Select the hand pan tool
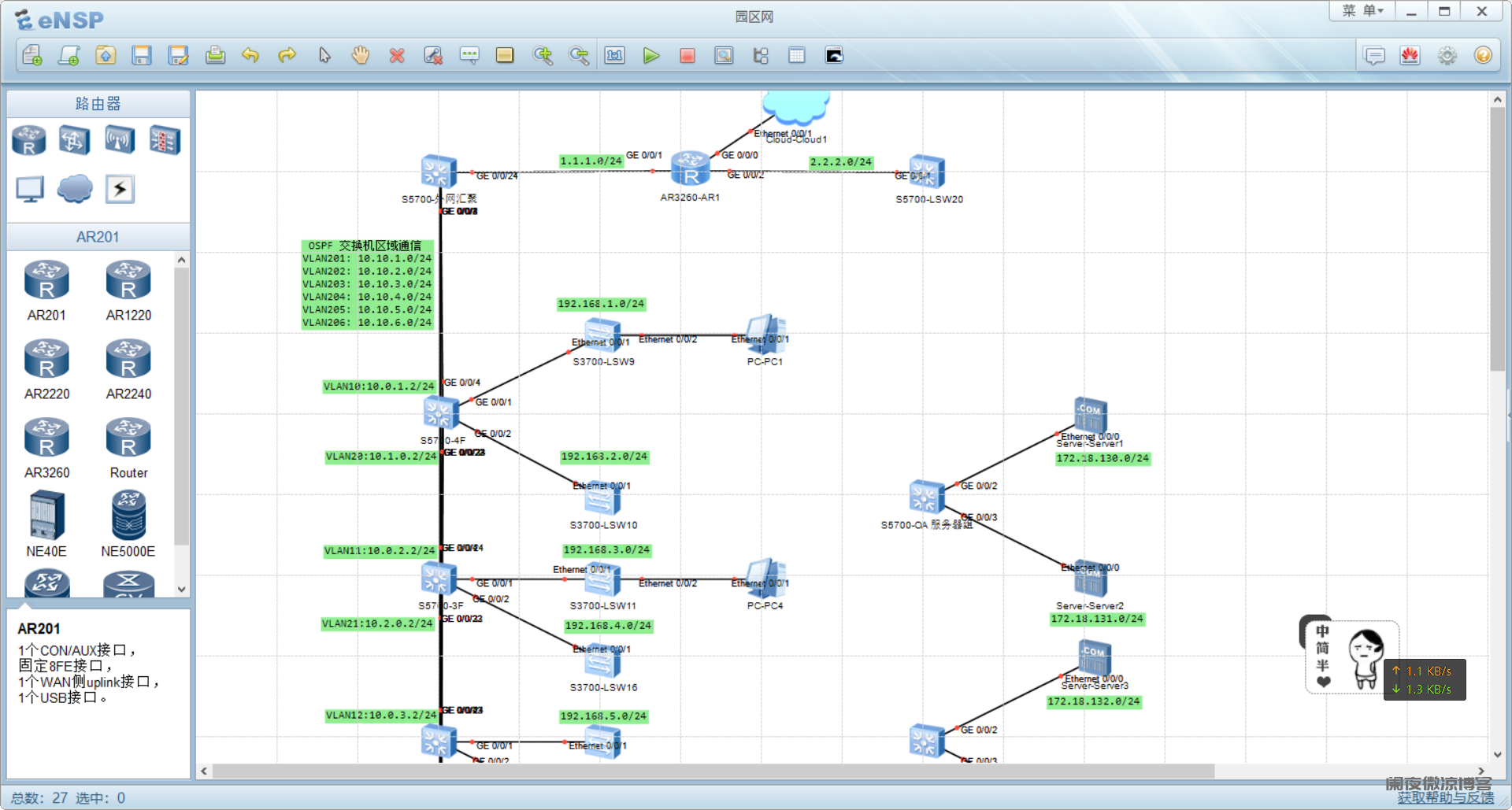Image resolution: width=1512 pixels, height=810 pixels. pos(361,55)
